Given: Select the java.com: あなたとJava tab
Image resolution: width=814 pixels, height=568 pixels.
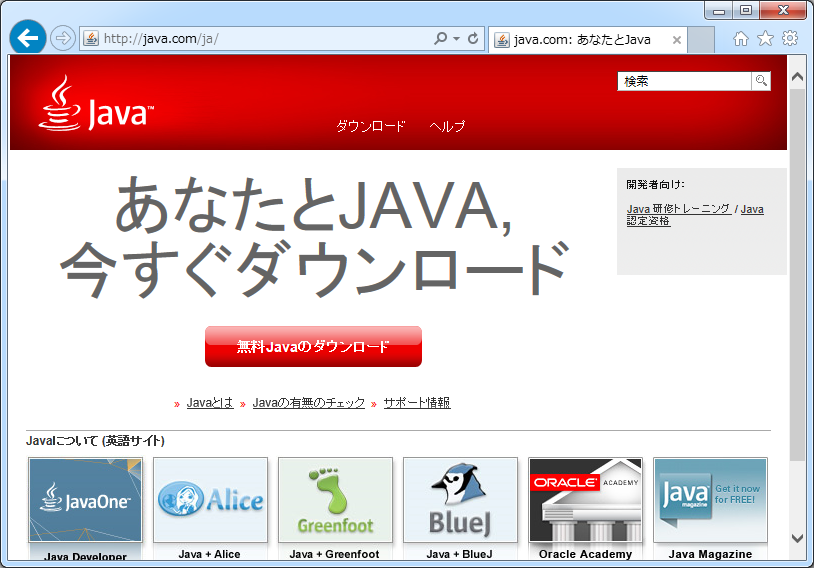Looking at the screenshot, I should [x=588, y=39].
